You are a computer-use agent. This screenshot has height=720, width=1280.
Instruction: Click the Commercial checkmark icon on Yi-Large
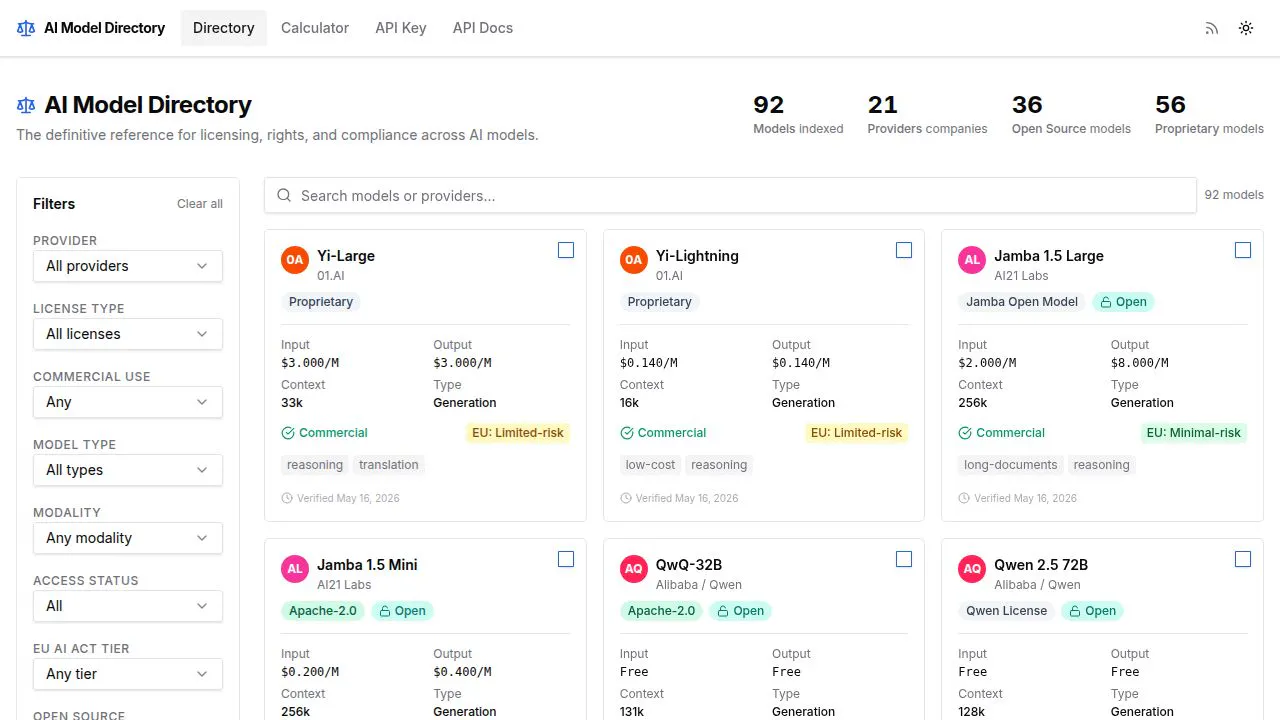(288, 433)
